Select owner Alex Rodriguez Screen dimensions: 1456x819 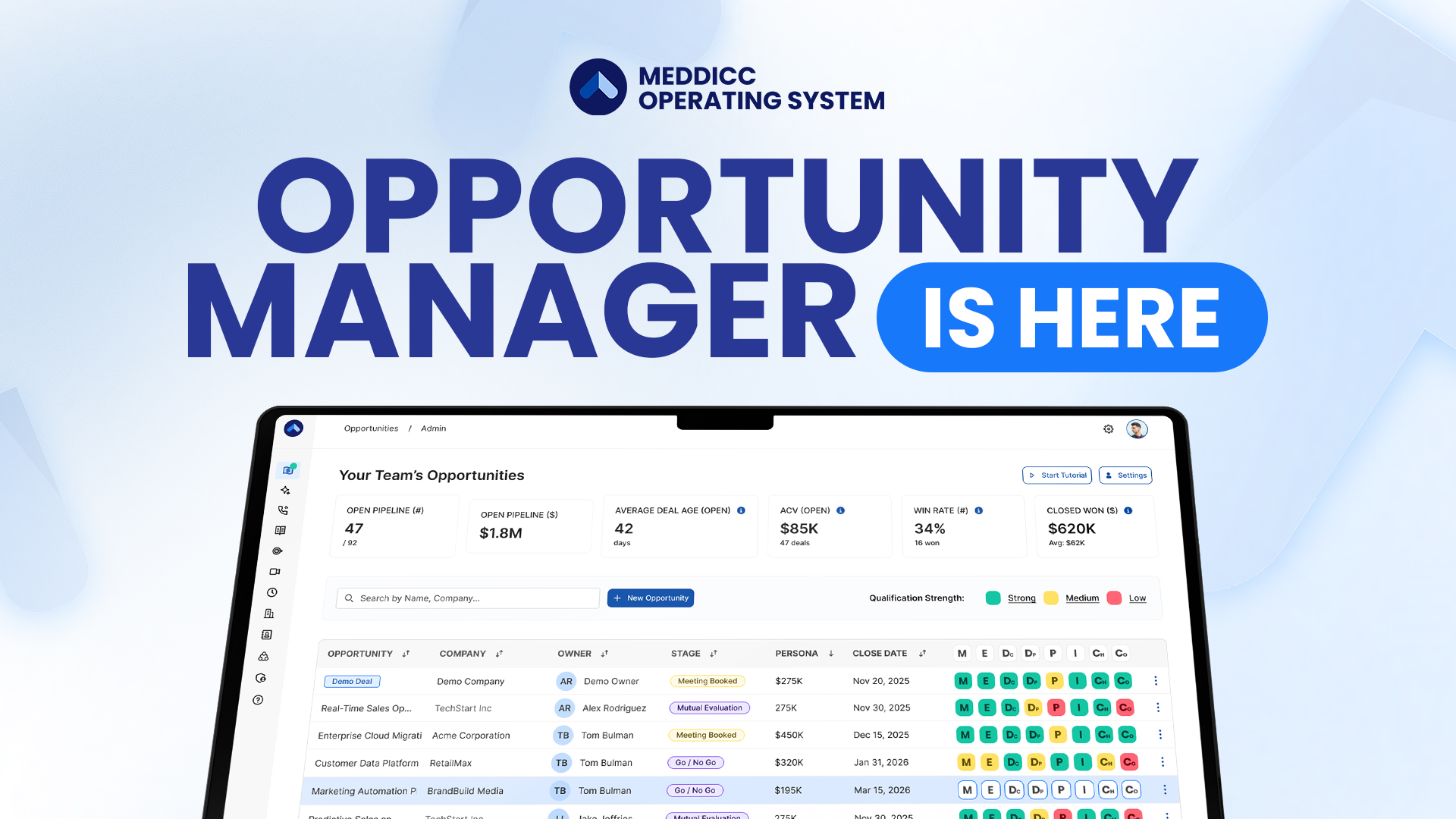point(614,708)
